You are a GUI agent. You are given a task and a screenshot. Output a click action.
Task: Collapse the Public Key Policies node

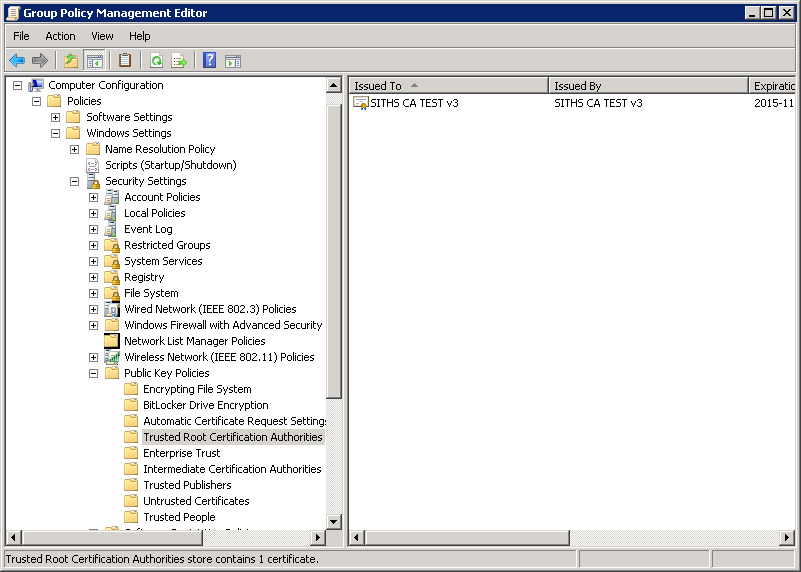93,373
